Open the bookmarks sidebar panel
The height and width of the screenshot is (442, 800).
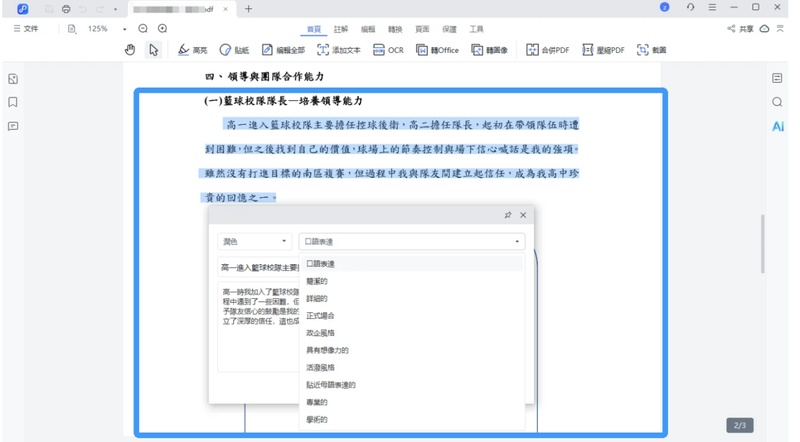tap(13, 102)
